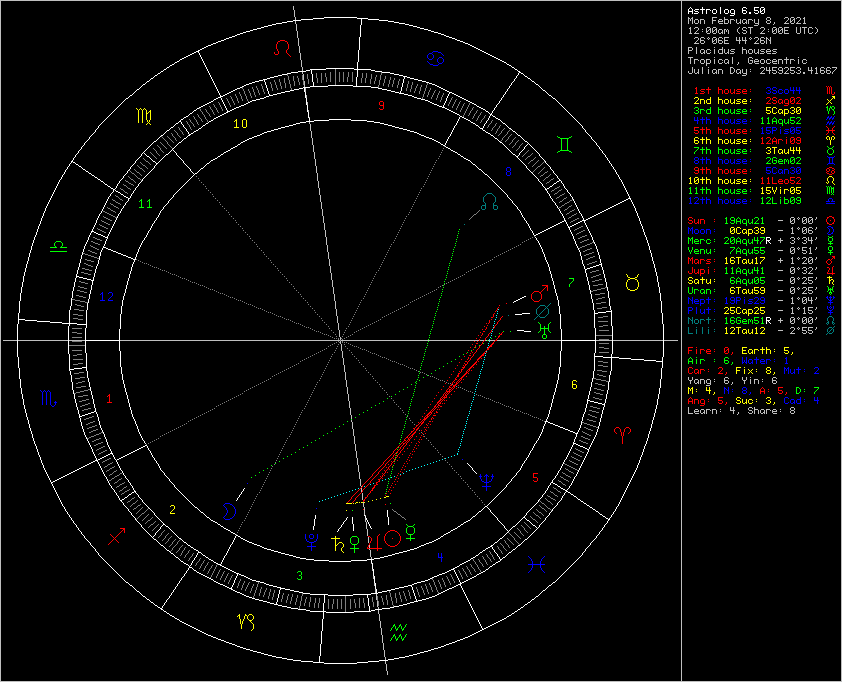Select the yellow Taurus glyph on the outer ring

pos(633,282)
